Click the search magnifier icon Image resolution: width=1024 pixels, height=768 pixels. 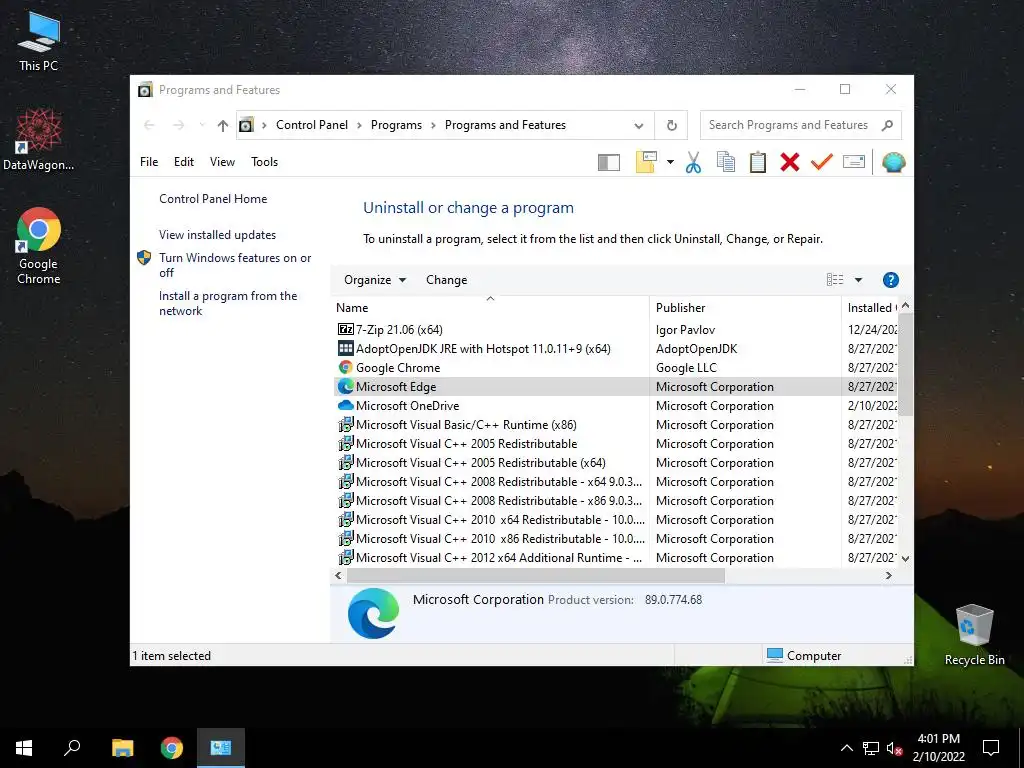887,125
